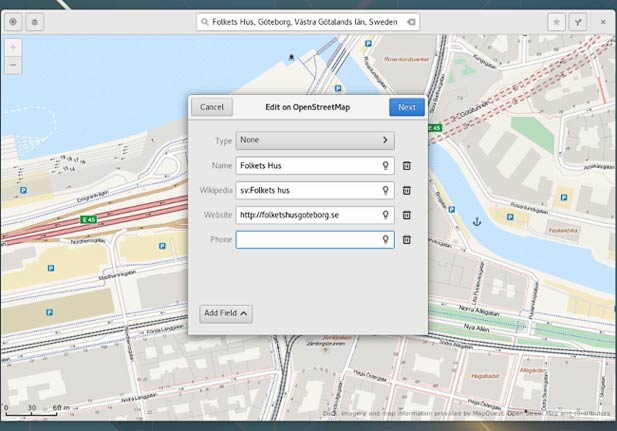Delete the Name field
This screenshot has height=431, width=617.
(406, 166)
